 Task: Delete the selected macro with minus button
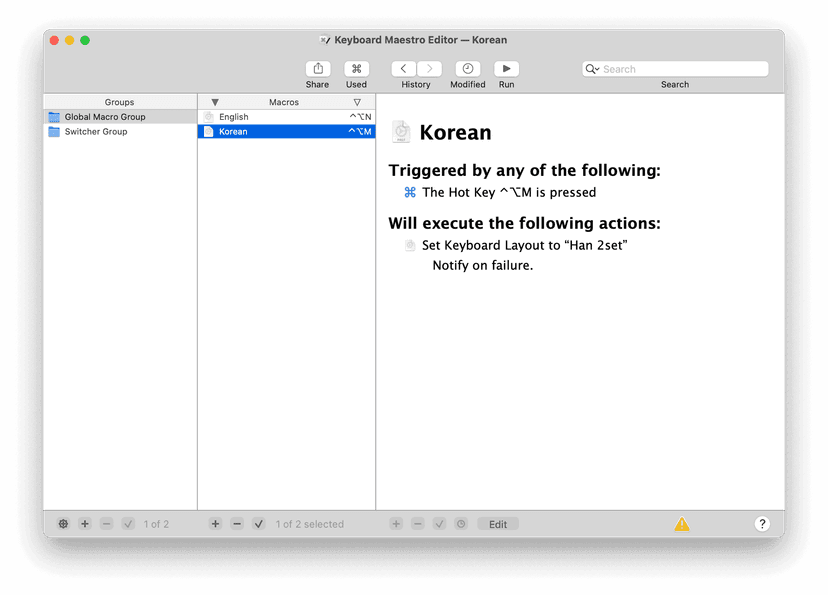coord(237,524)
